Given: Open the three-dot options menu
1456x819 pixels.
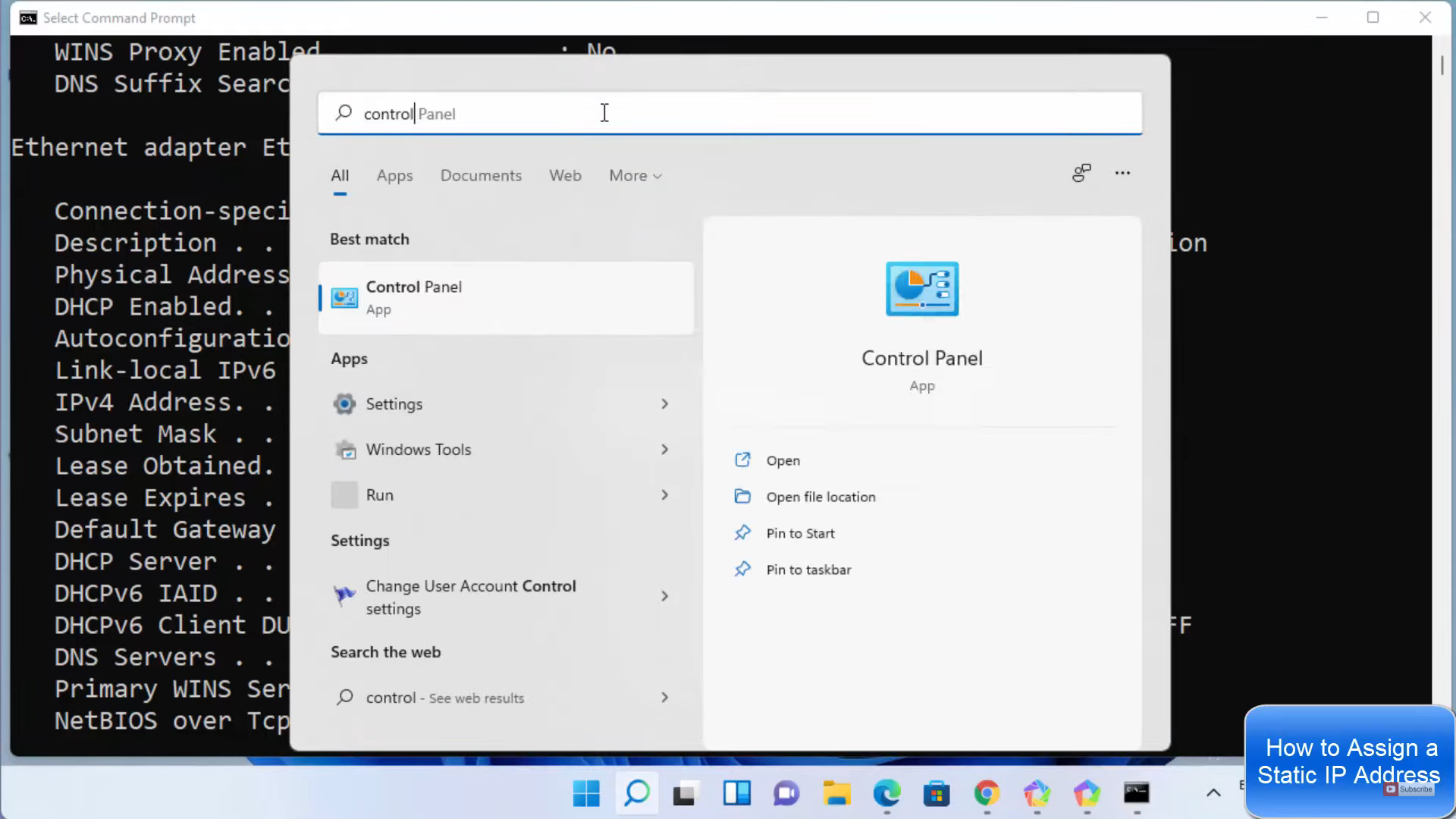Looking at the screenshot, I should tap(1122, 174).
